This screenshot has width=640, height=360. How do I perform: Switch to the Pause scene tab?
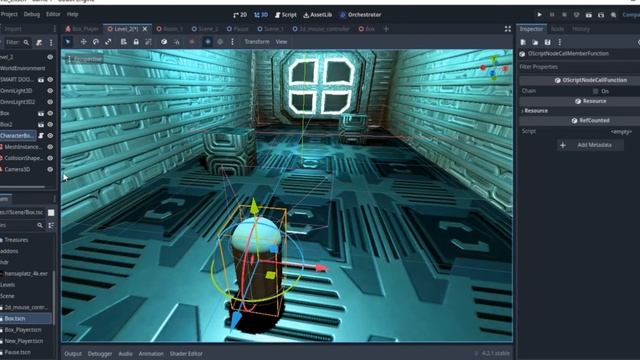(x=238, y=29)
